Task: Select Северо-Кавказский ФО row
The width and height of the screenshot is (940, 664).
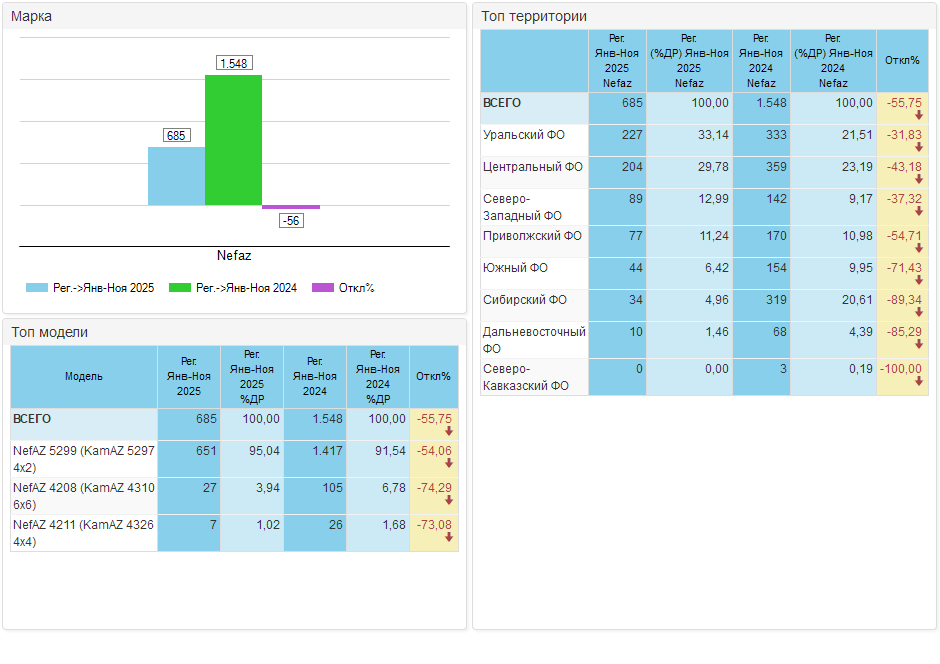Action: (x=704, y=378)
